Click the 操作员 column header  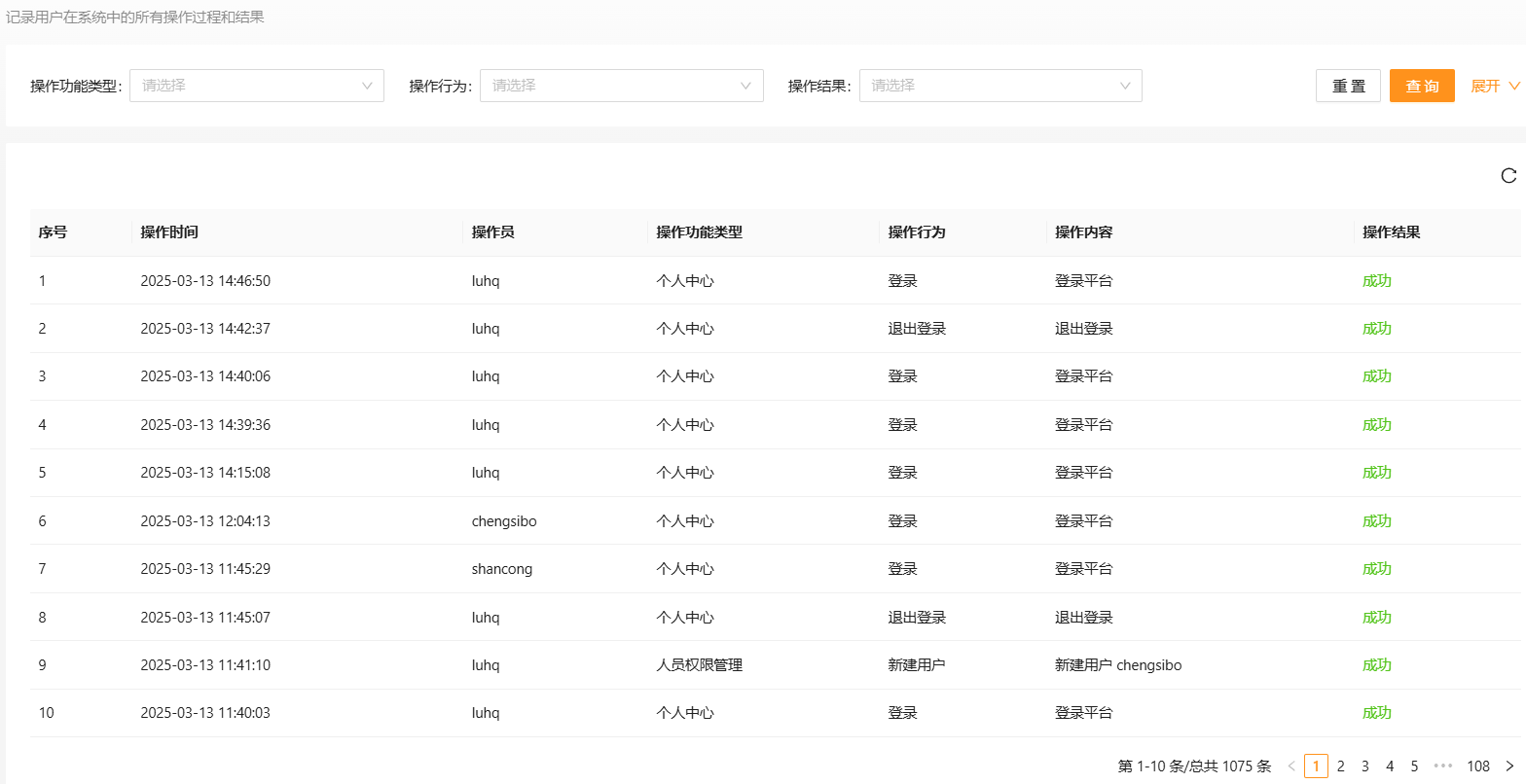(x=492, y=232)
